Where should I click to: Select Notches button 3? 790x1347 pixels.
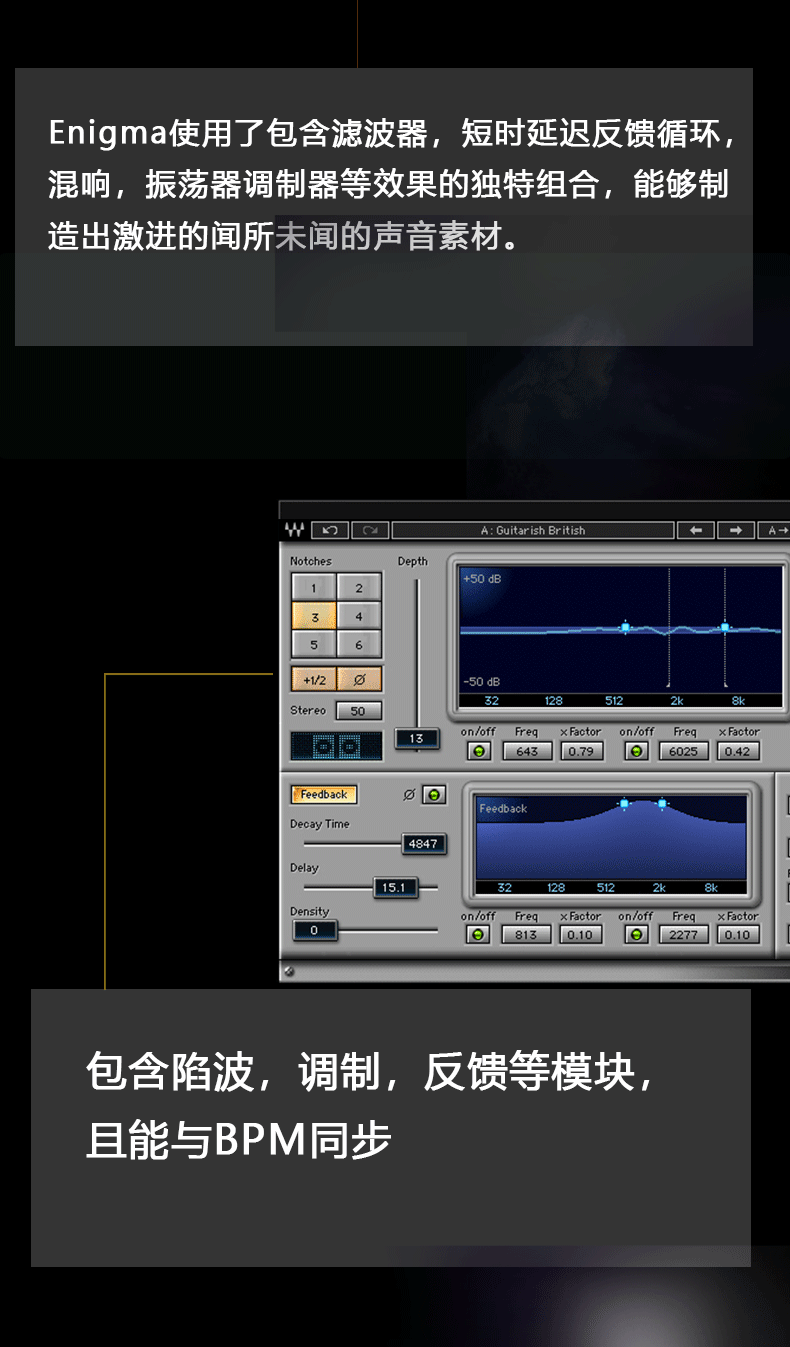(313, 617)
